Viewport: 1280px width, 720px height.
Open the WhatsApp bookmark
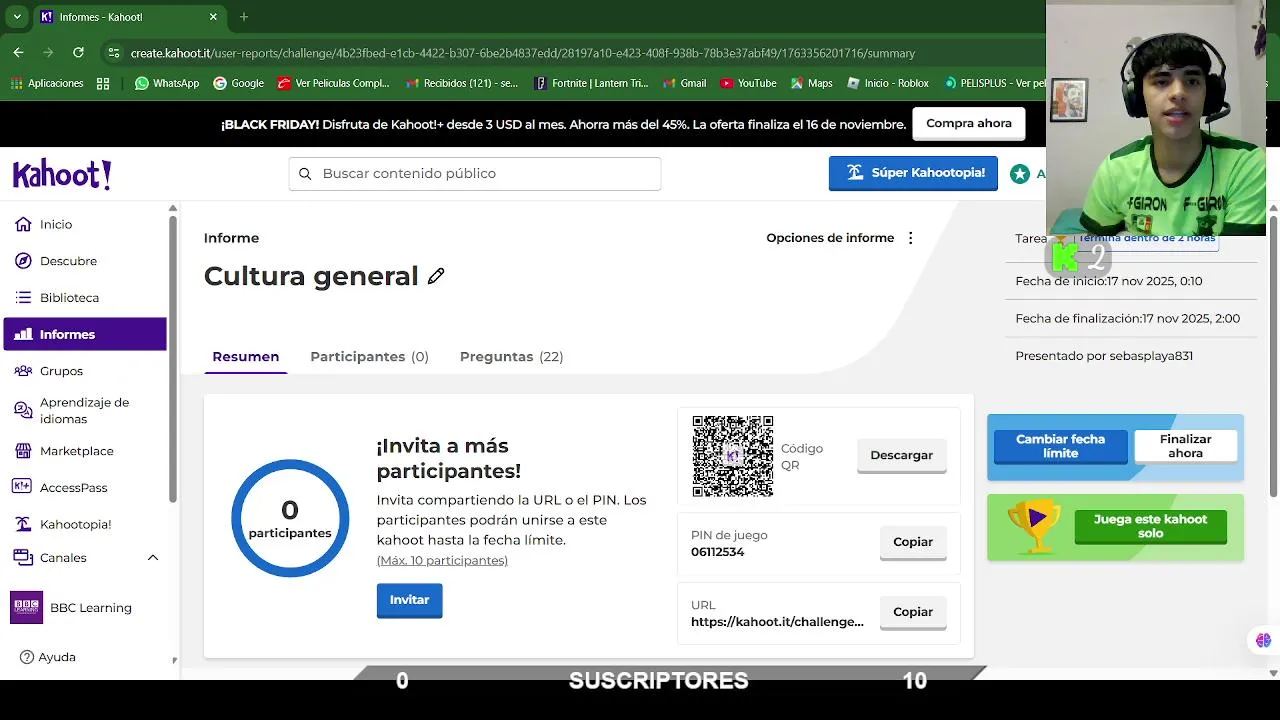[x=167, y=83]
